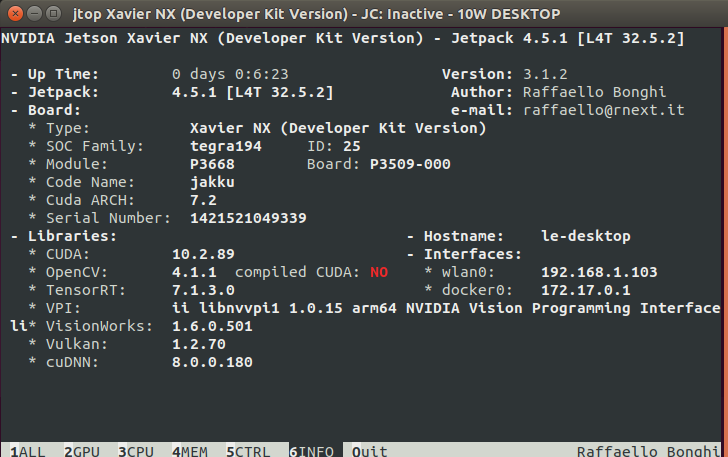The width and height of the screenshot is (728, 457).
Task: Select the 3CPU tab
Action: pos(136,451)
